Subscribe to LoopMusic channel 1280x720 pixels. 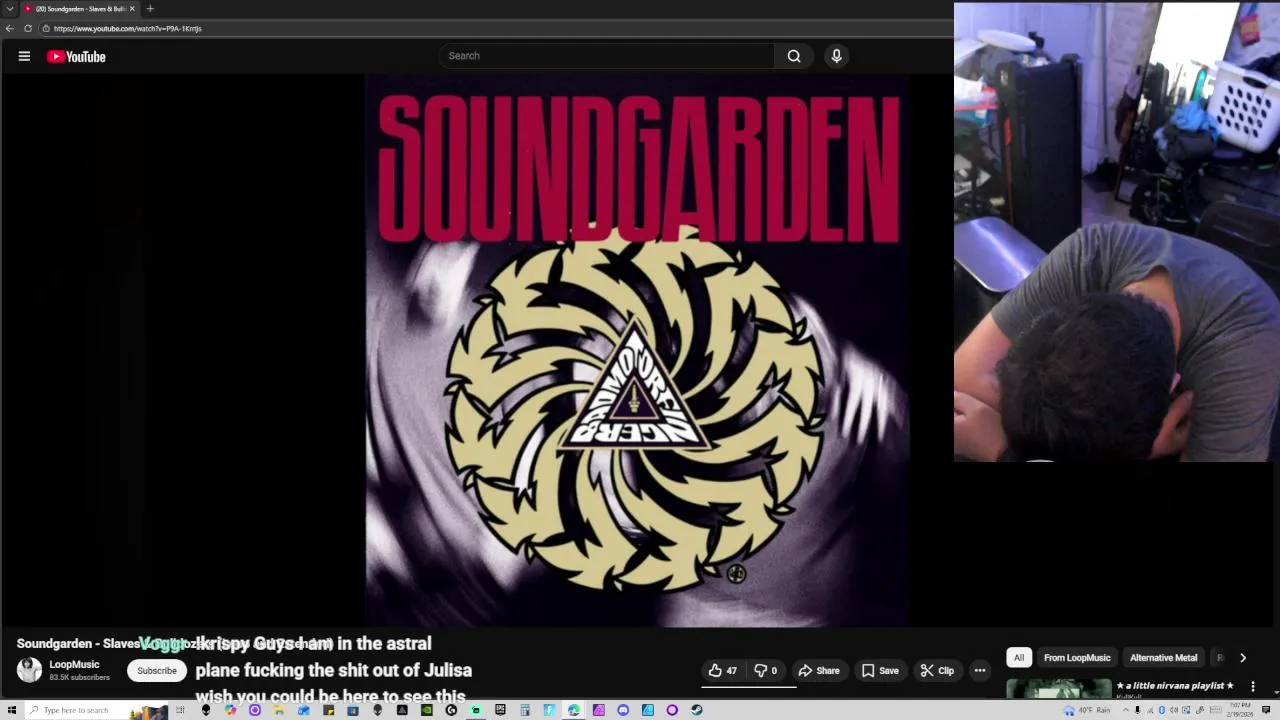click(x=157, y=671)
